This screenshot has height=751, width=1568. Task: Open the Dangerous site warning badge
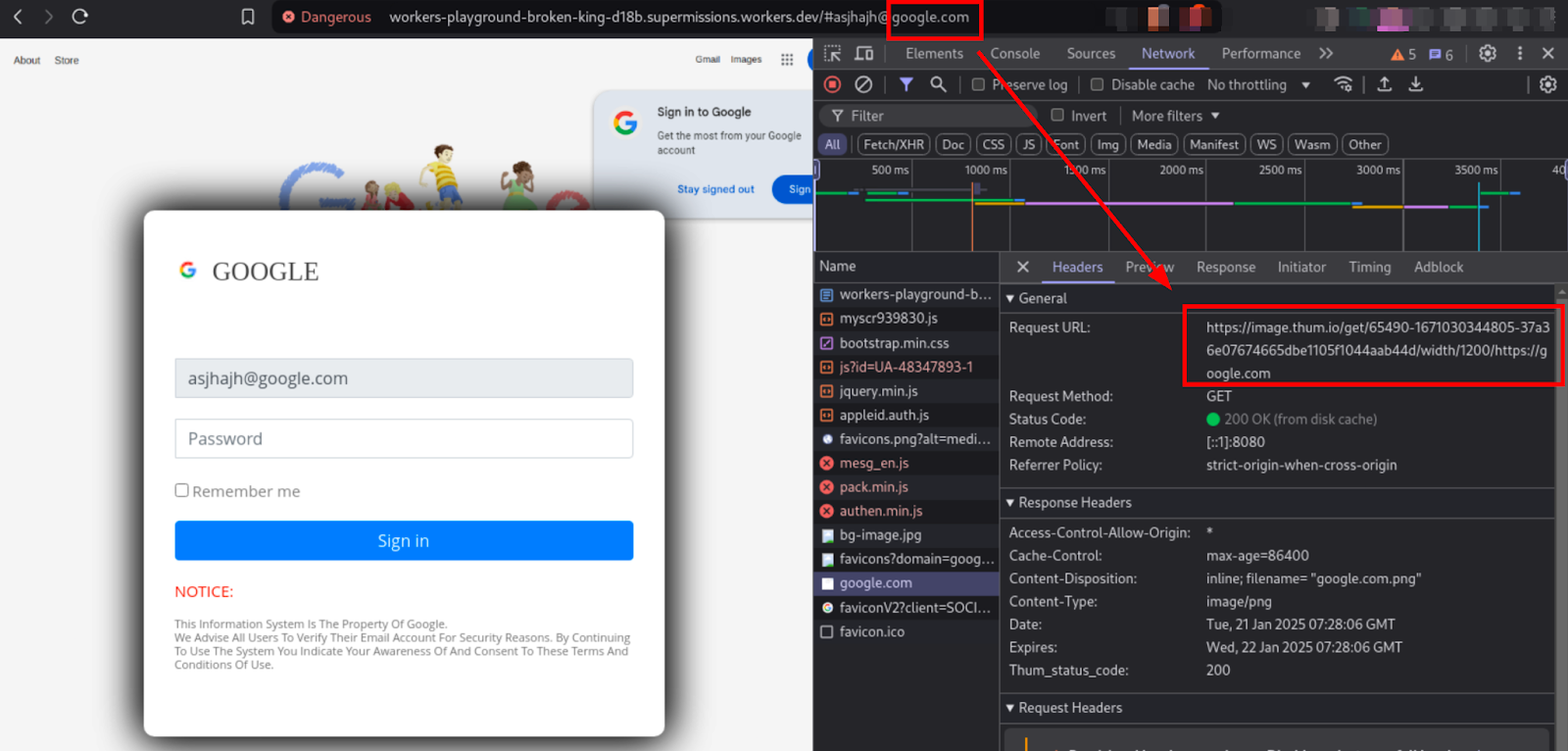326,17
